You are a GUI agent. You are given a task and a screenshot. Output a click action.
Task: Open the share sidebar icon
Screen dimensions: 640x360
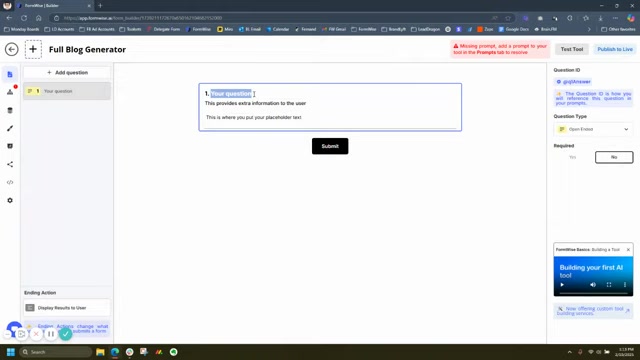tap(10, 164)
